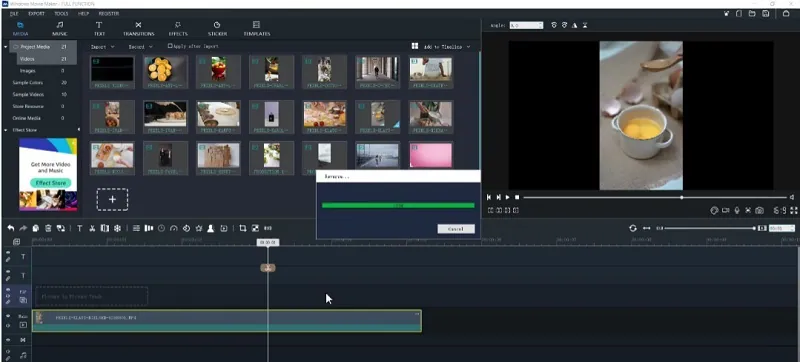Toggle the pencil edit lock on first text track

point(8,260)
